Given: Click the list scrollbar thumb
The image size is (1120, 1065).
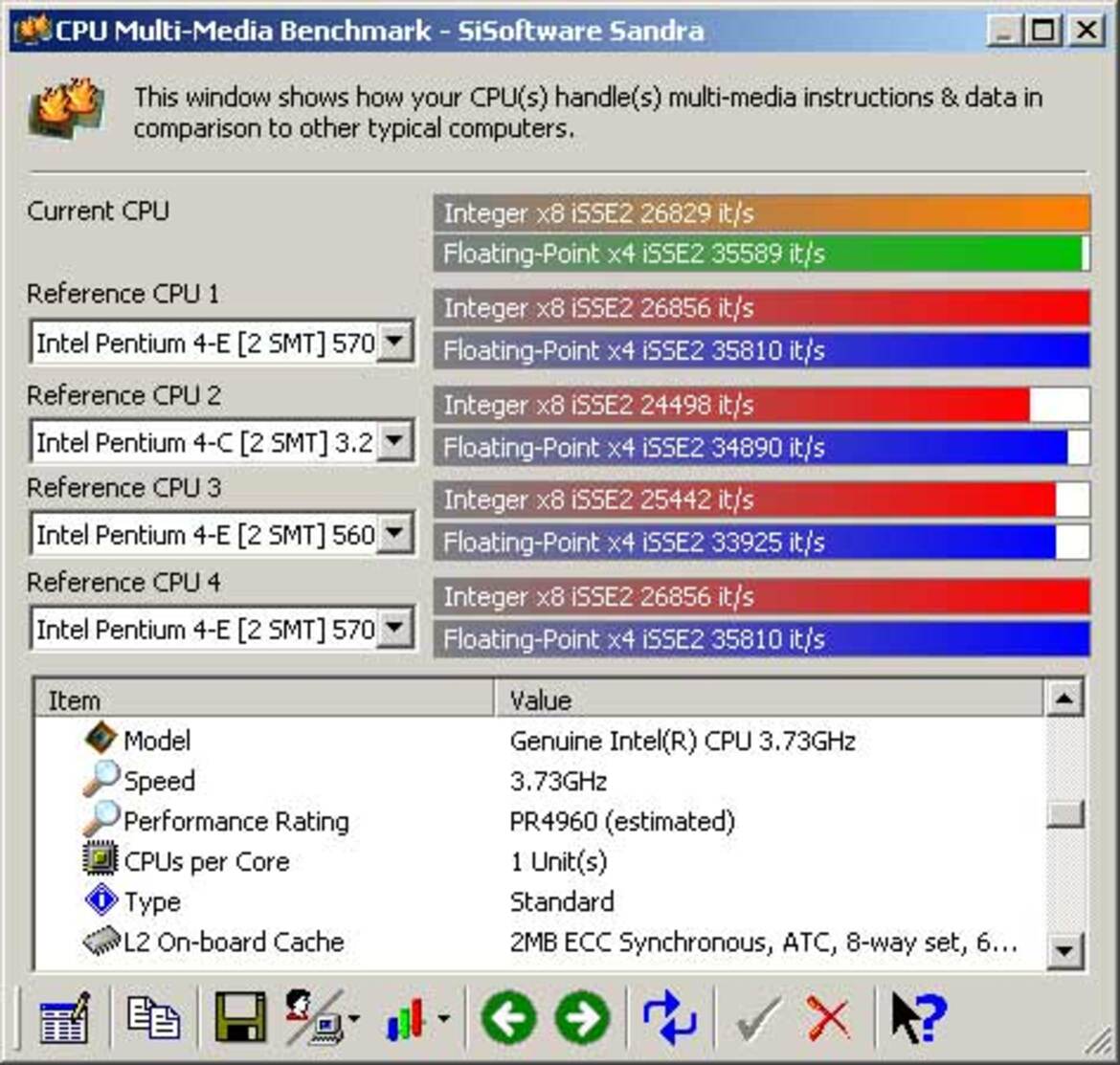Looking at the screenshot, I should point(1064,813).
